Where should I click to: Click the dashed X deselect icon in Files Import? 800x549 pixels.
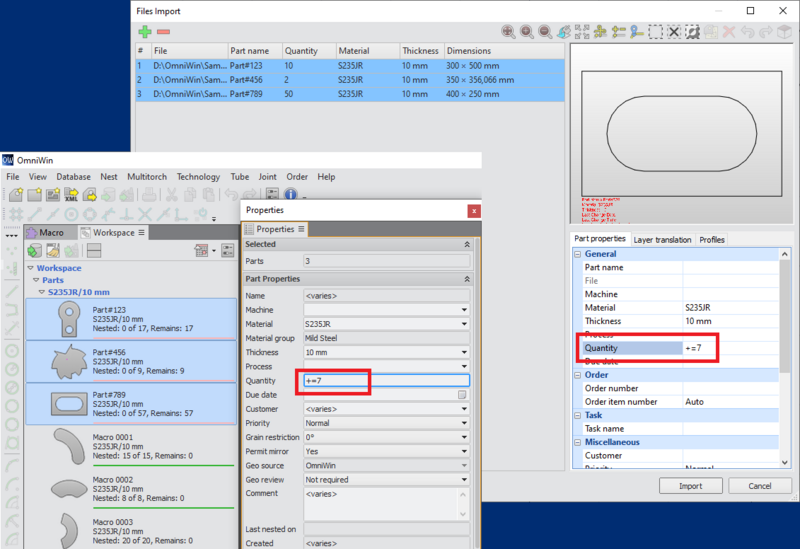(673, 32)
